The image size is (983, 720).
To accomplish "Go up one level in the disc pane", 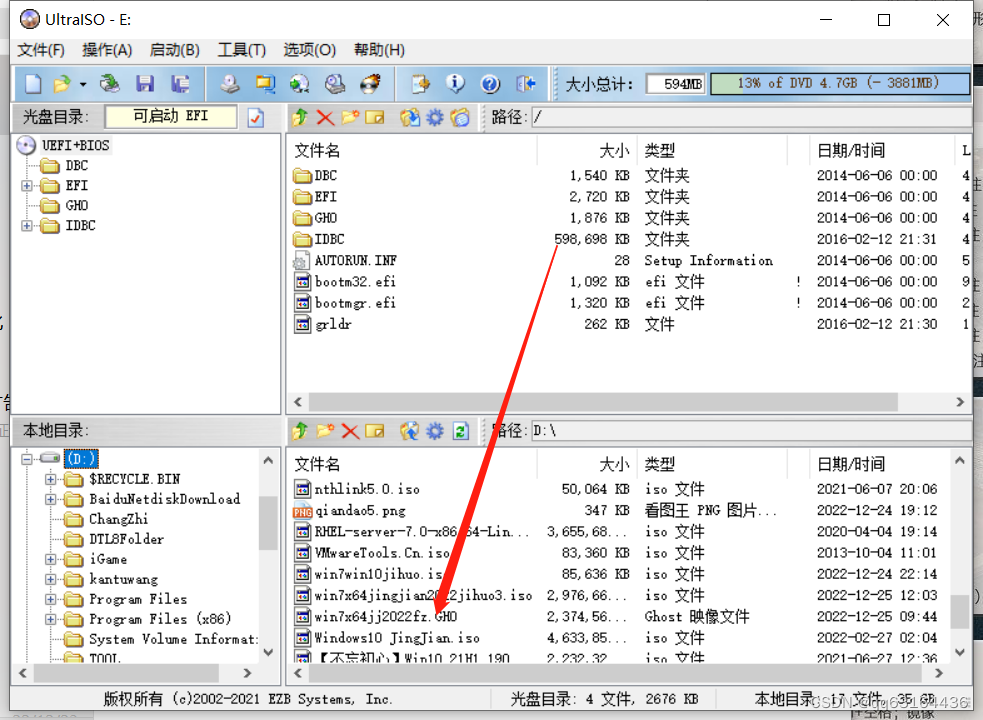I will pyautogui.click(x=300, y=117).
